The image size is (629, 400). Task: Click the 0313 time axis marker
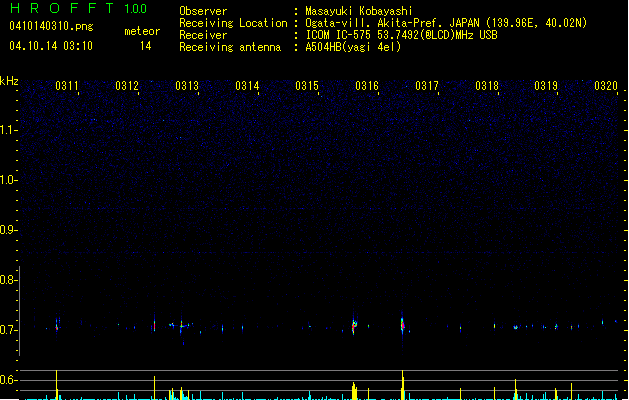coord(187,86)
